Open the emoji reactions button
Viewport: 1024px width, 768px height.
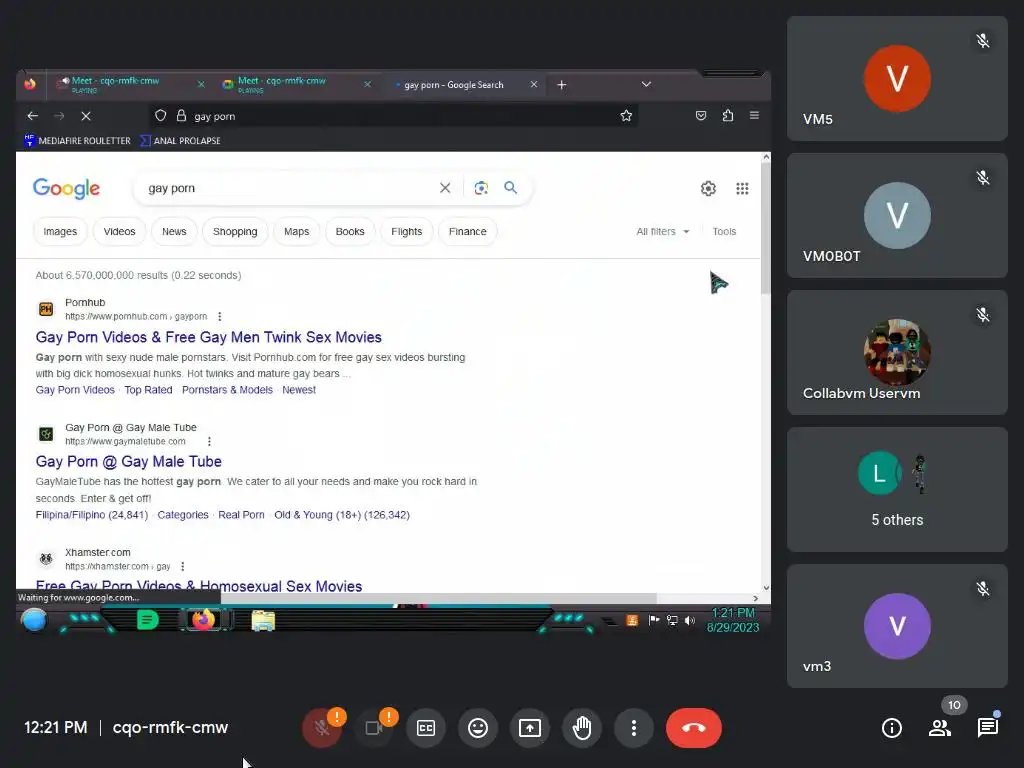tap(478, 728)
